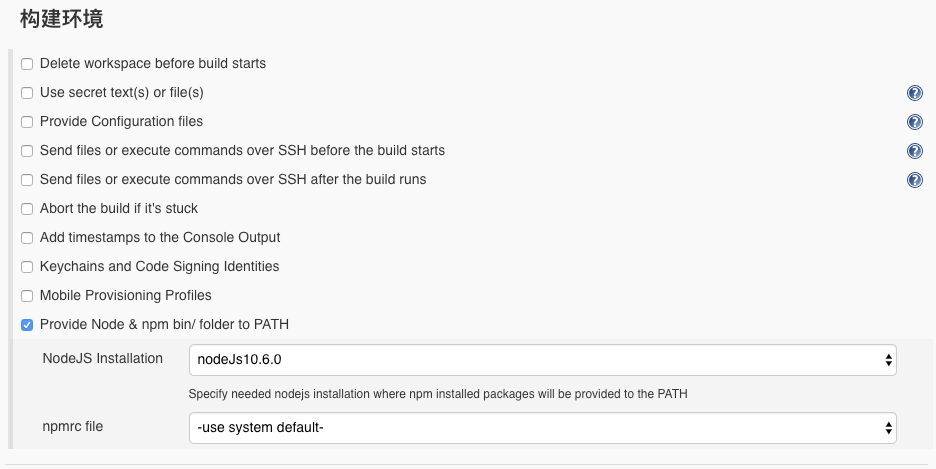Click the Abort the build if it's stuck label
The image size is (936, 469).
point(118,209)
